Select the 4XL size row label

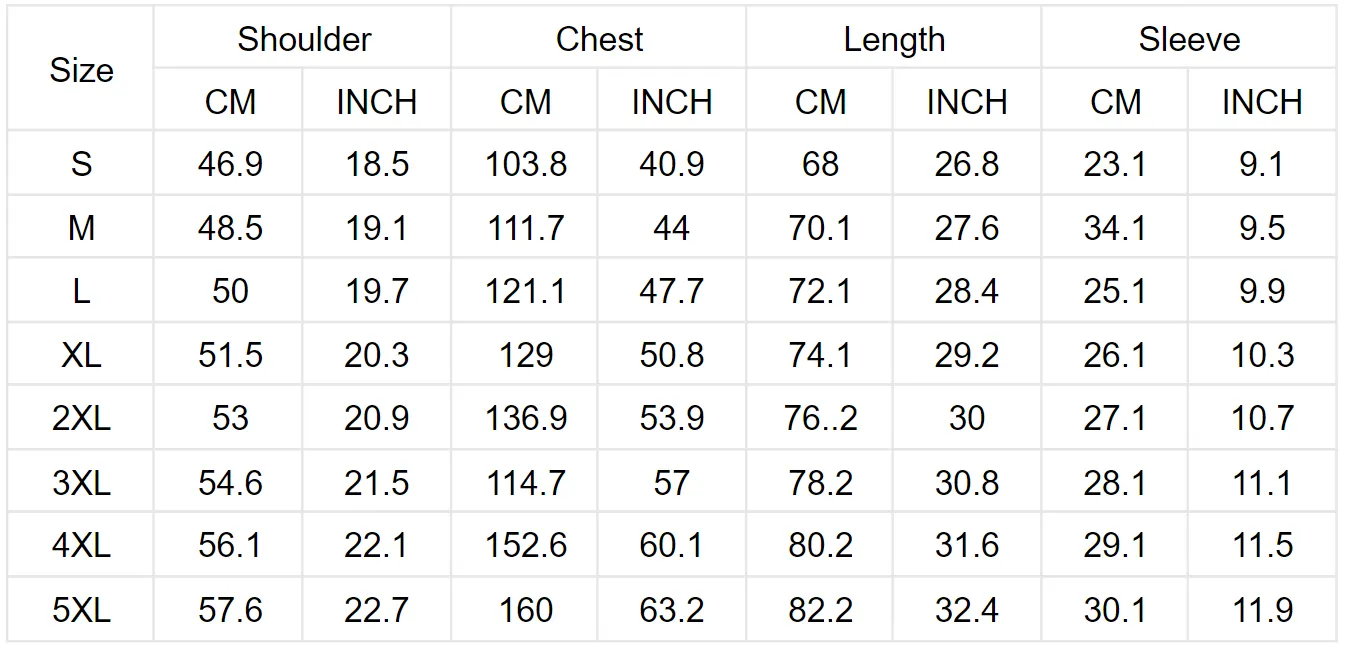(x=81, y=545)
